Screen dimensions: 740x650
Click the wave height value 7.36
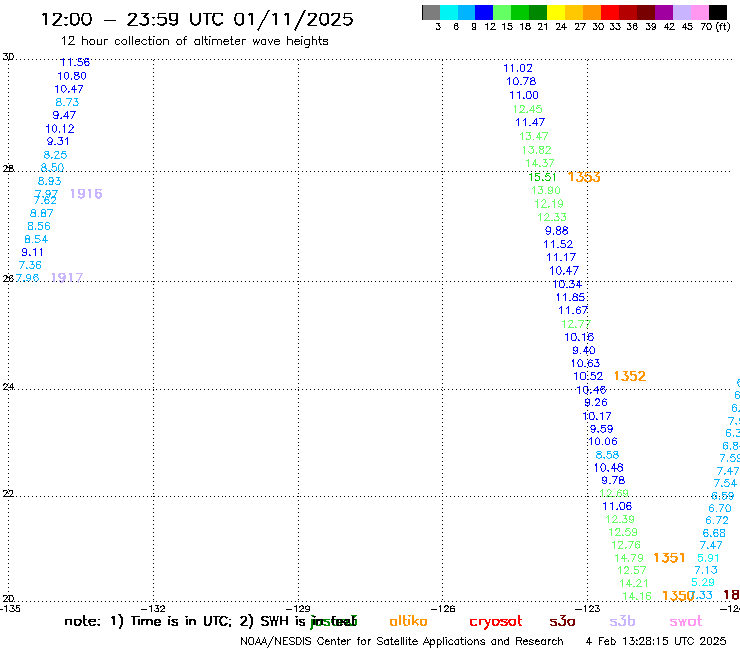[x=30, y=265]
